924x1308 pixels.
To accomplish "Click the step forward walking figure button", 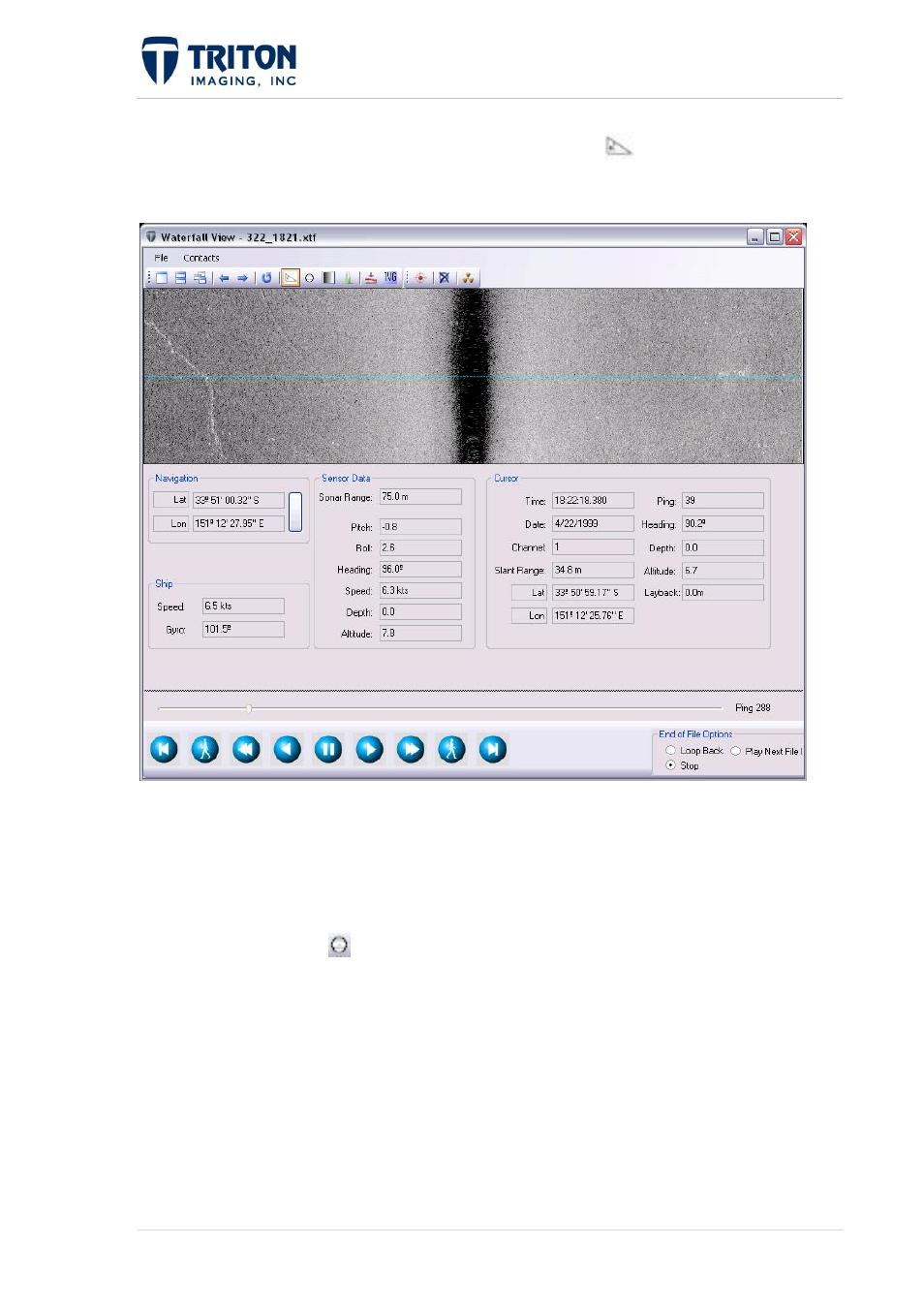I will [452, 749].
